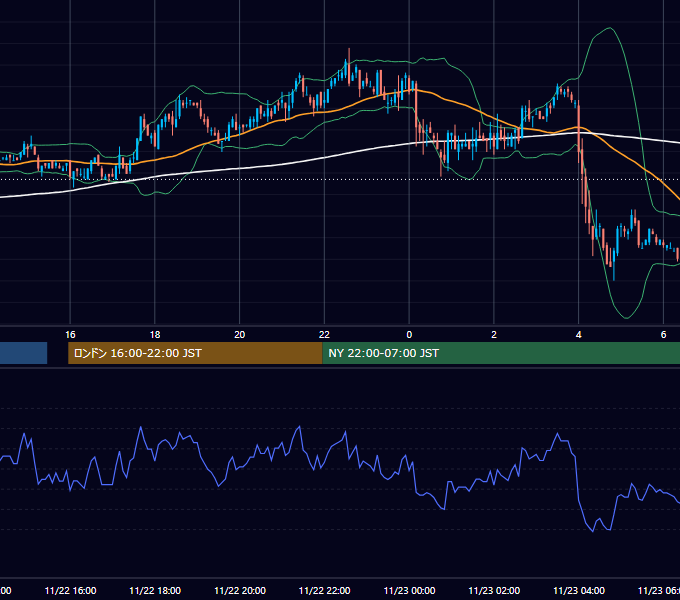Click the hour label 18 on time axis
Screen dimensions: 680x600
pos(155,335)
